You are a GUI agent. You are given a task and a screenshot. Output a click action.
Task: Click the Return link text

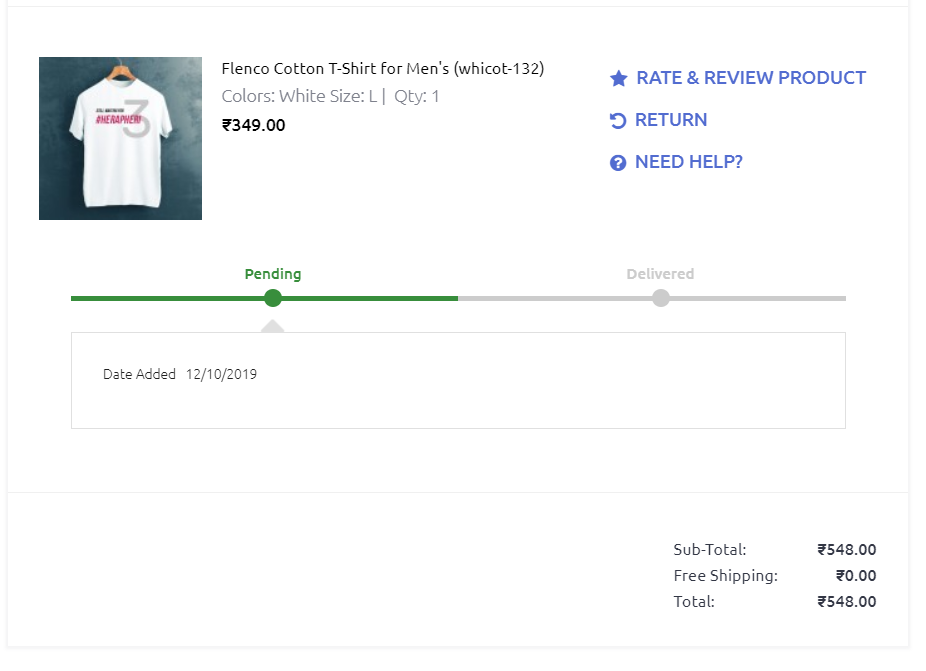[671, 120]
